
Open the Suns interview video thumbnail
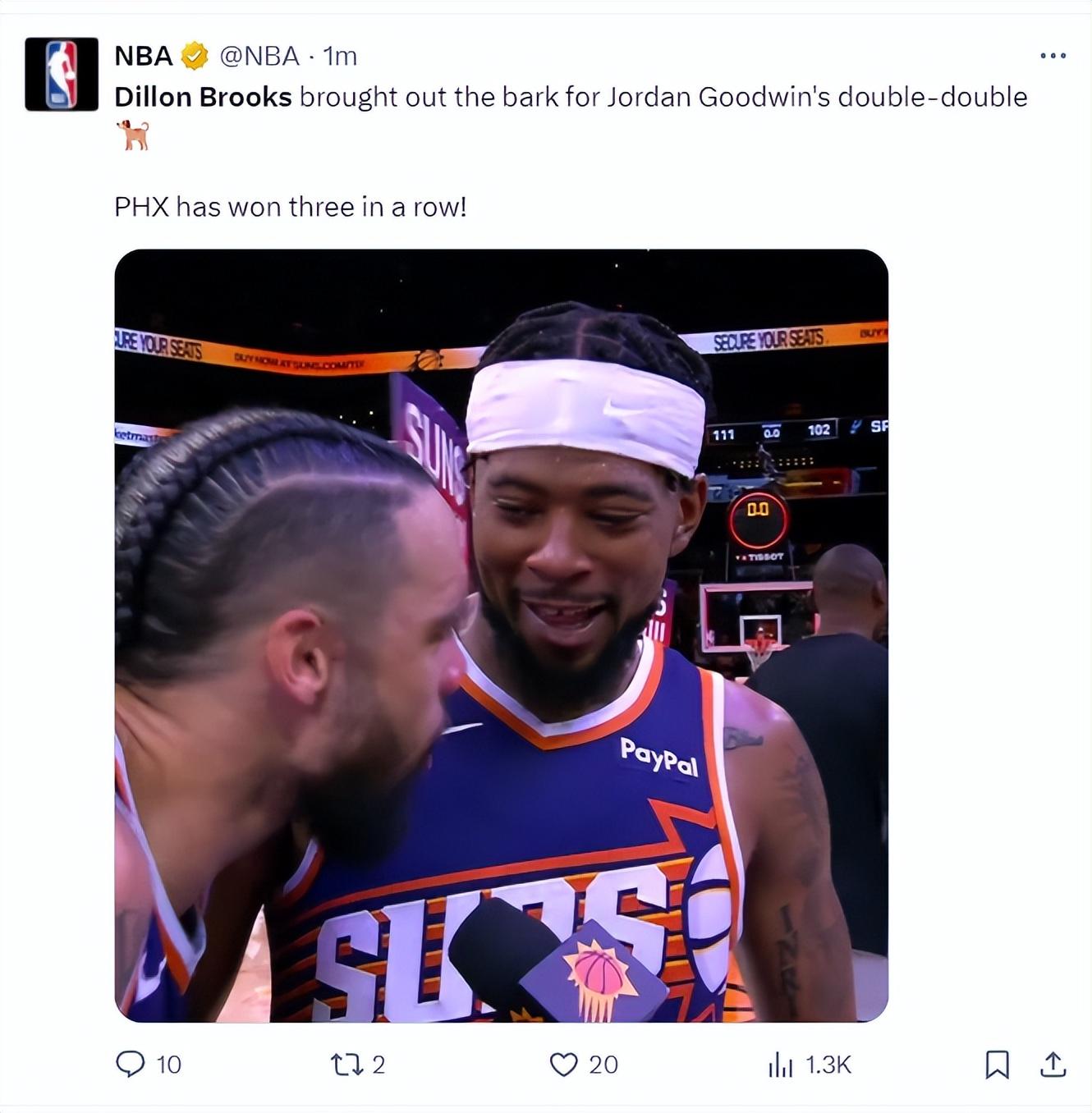pos(502,635)
